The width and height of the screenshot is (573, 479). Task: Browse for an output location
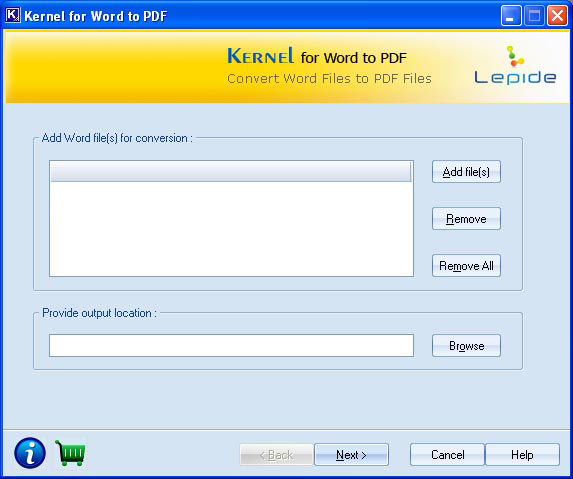pyautogui.click(x=466, y=346)
